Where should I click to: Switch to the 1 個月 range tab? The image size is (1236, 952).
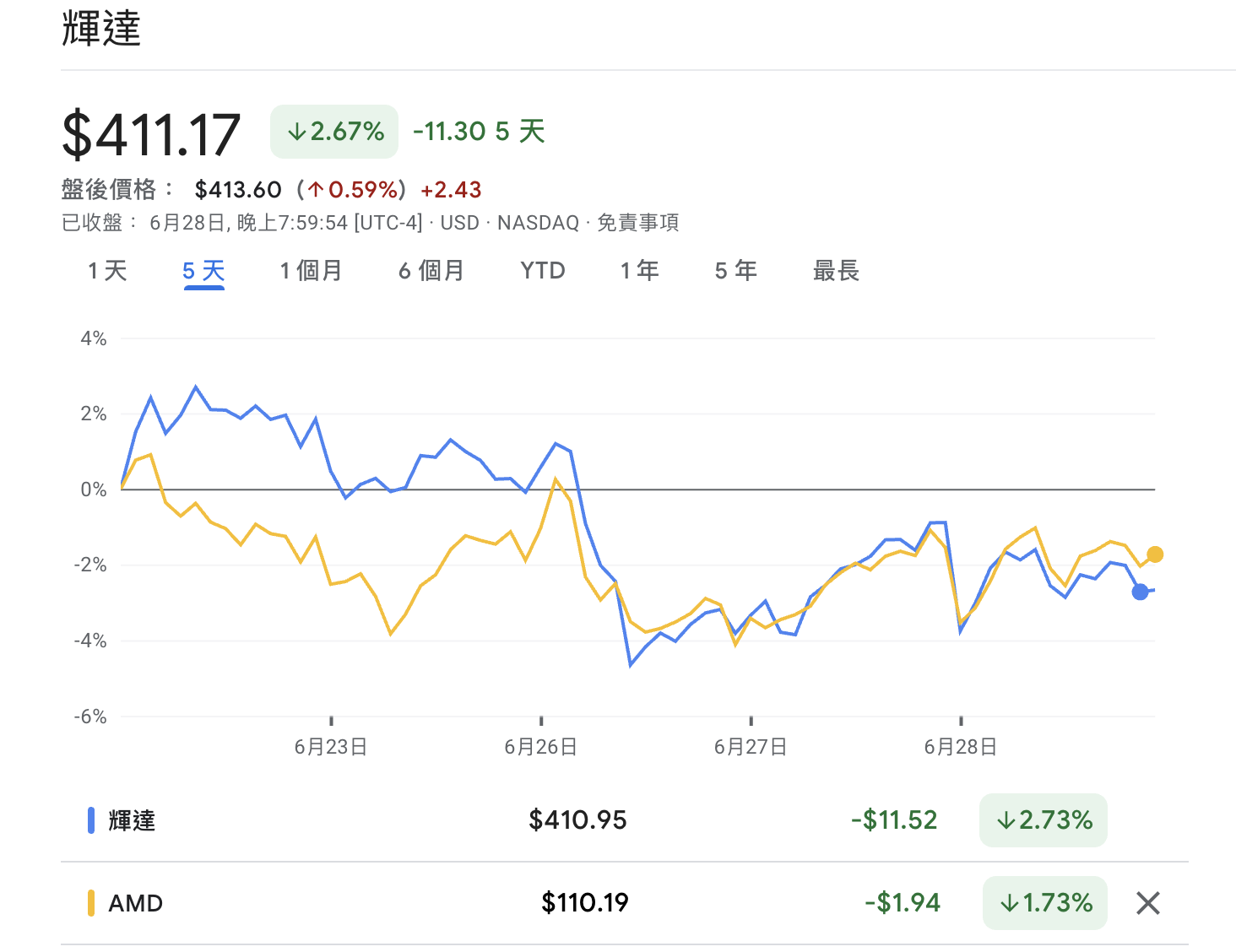(311, 271)
